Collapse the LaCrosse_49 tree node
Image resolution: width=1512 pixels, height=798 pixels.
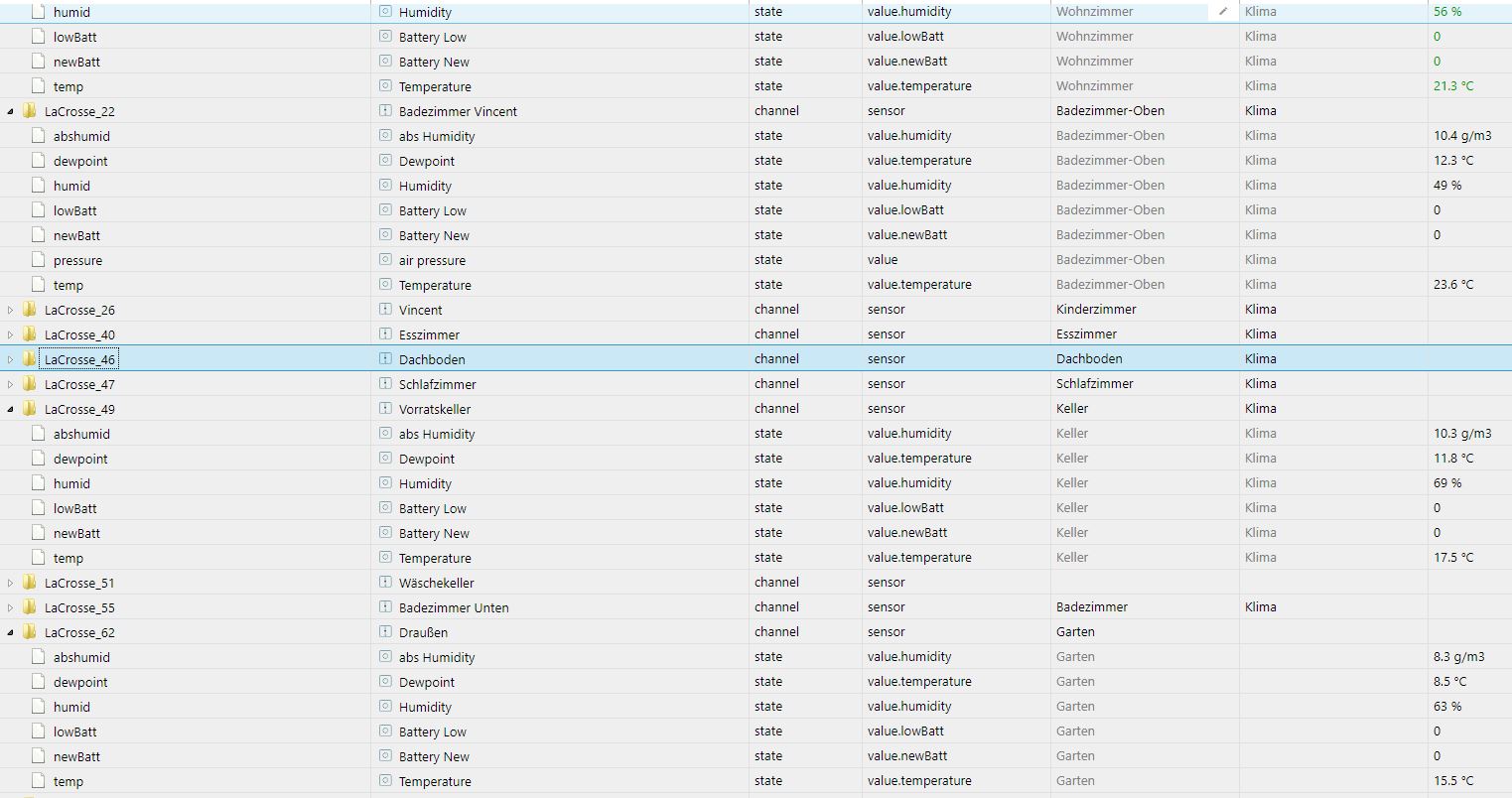point(10,409)
